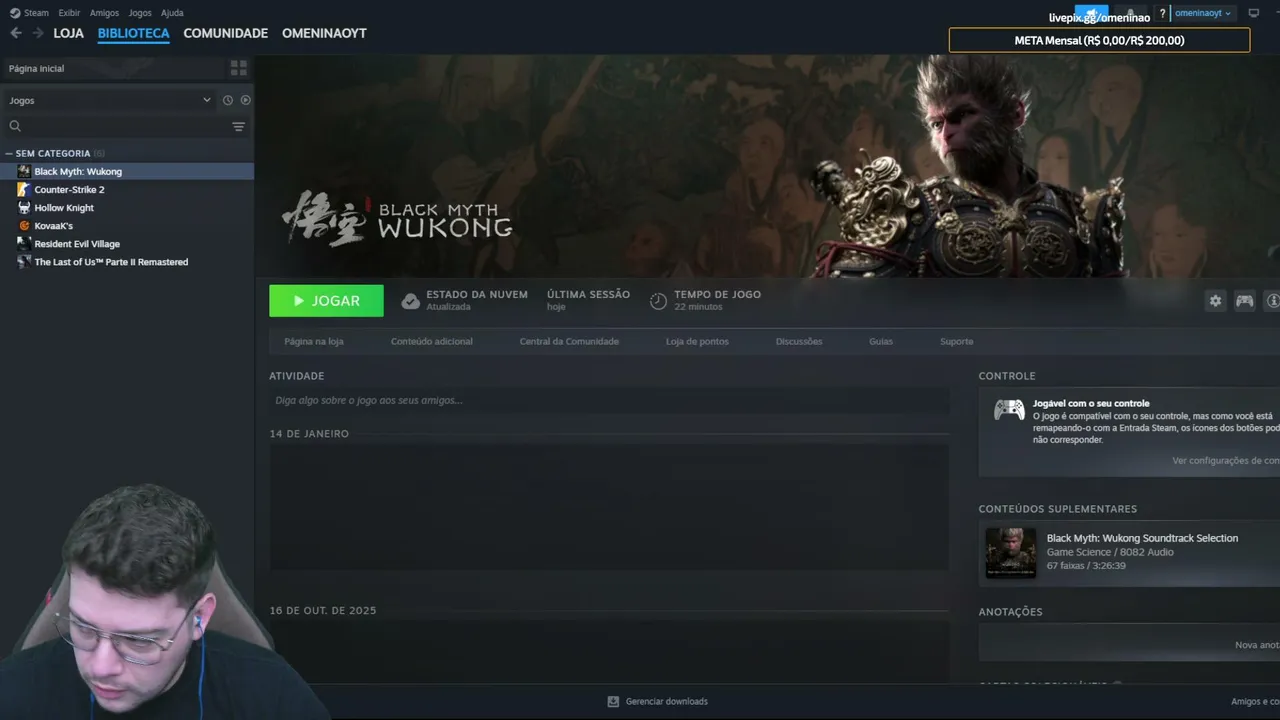Select Hollow Knight in the library
The width and height of the screenshot is (1280, 720).
pos(127,207)
